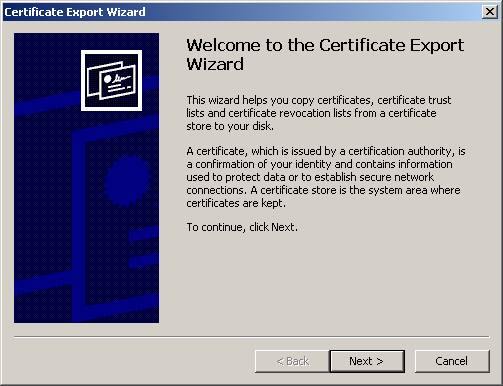Click the Welcome heading text
Viewport: 503px width, 386px height.
[325, 54]
